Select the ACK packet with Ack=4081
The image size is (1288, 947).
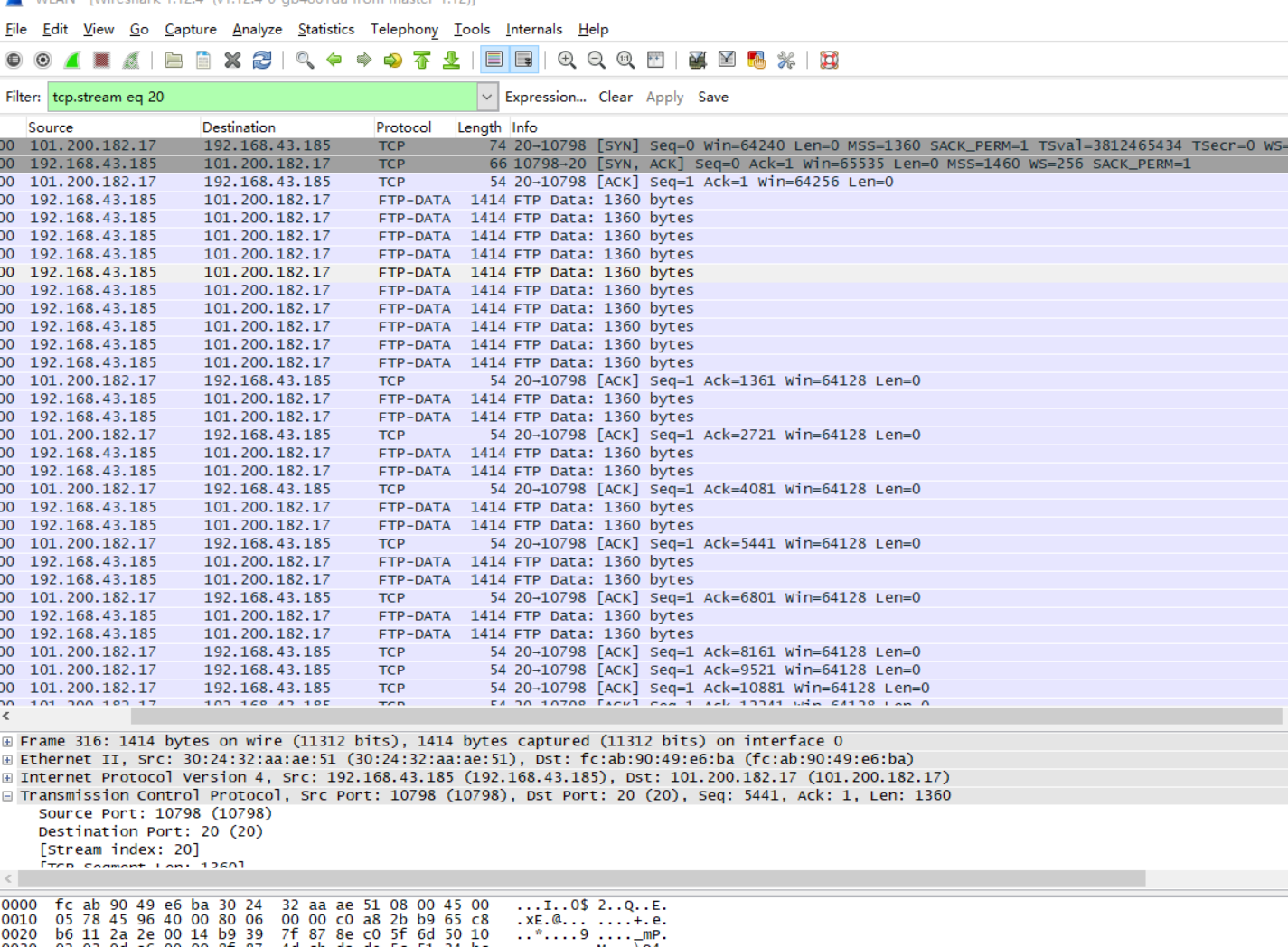click(x=644, y=489)
